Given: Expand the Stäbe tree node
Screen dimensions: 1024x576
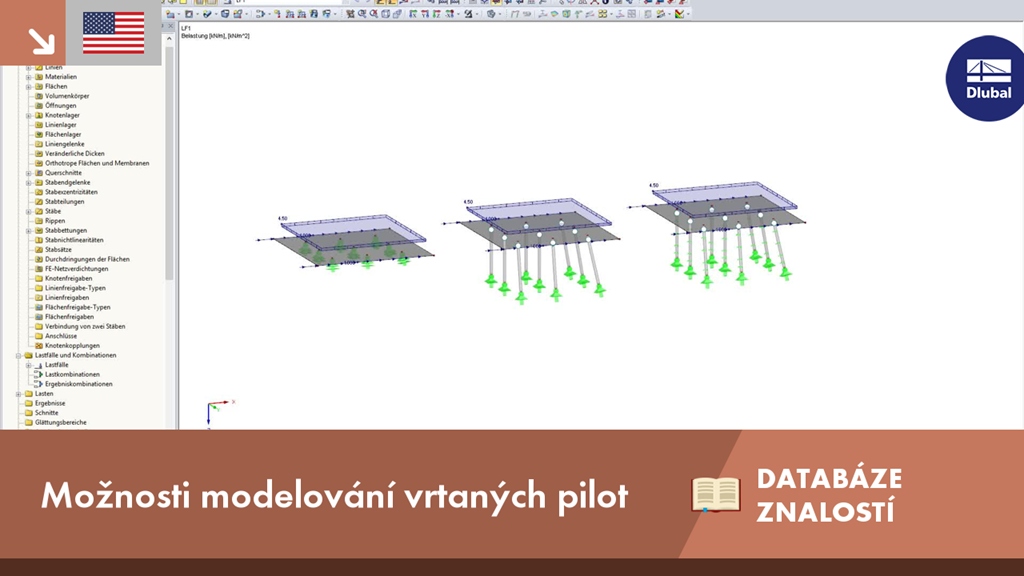Looking at the screenshot, I should (x=29, y=212).
